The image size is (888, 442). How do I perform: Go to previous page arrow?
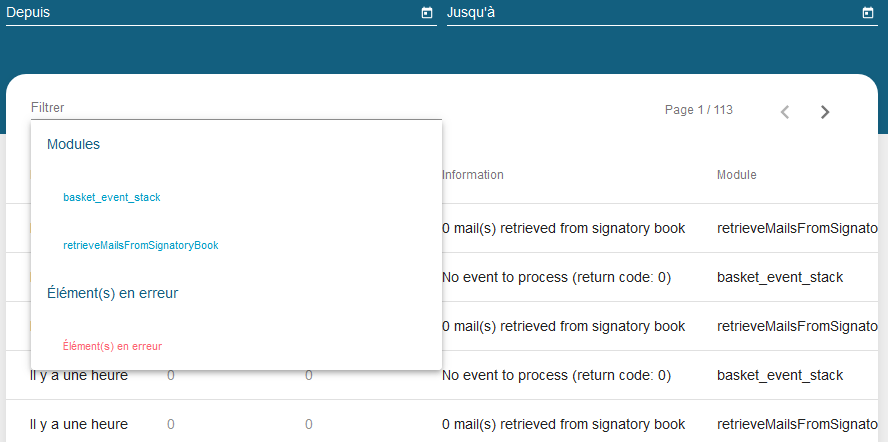pos(785,112)
